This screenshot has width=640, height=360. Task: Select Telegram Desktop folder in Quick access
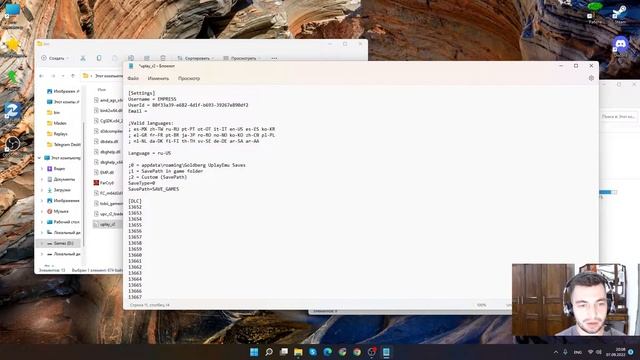(x=63, y=144)
